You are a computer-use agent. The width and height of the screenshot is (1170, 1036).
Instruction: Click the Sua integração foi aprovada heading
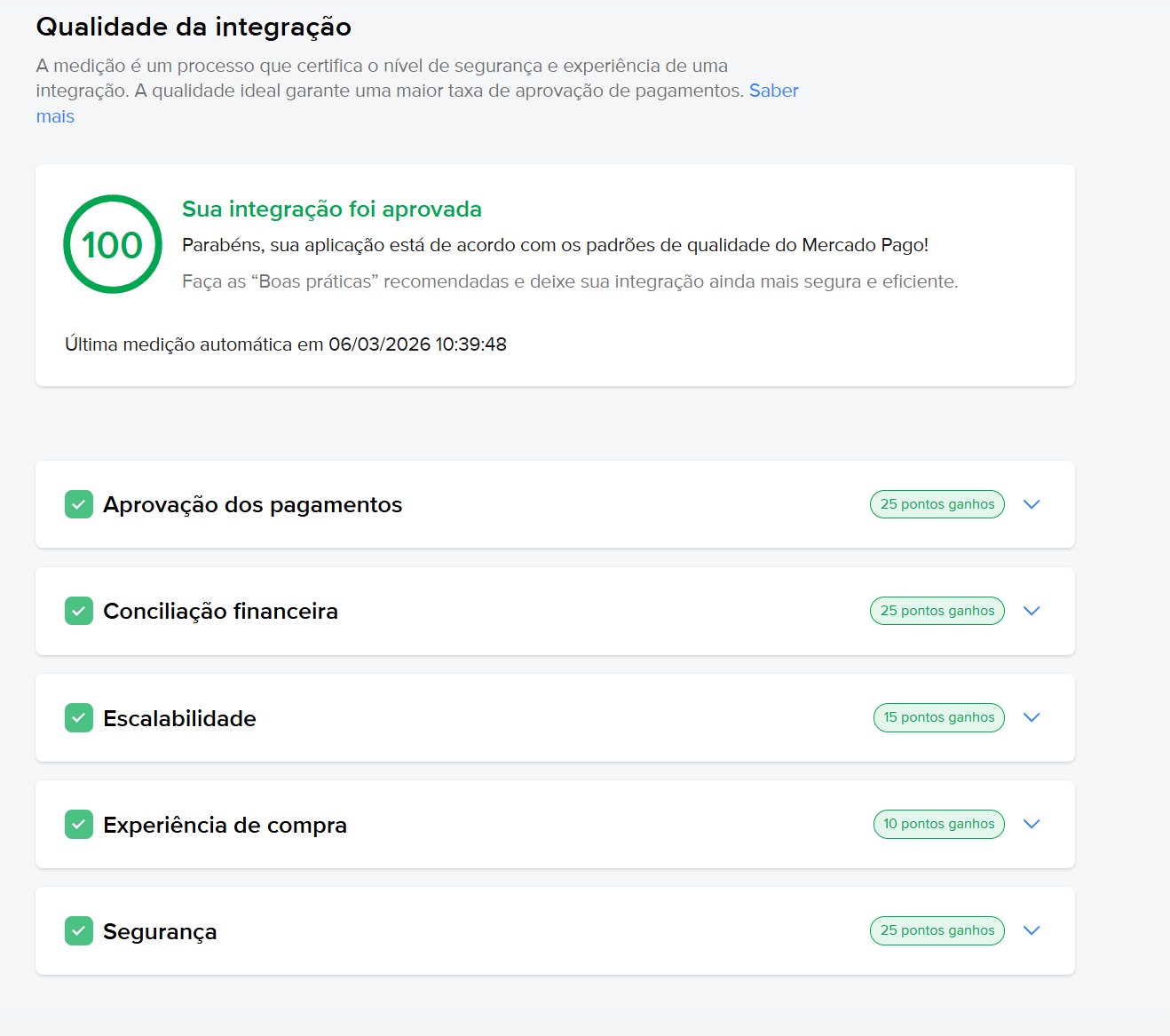point(332,210)
